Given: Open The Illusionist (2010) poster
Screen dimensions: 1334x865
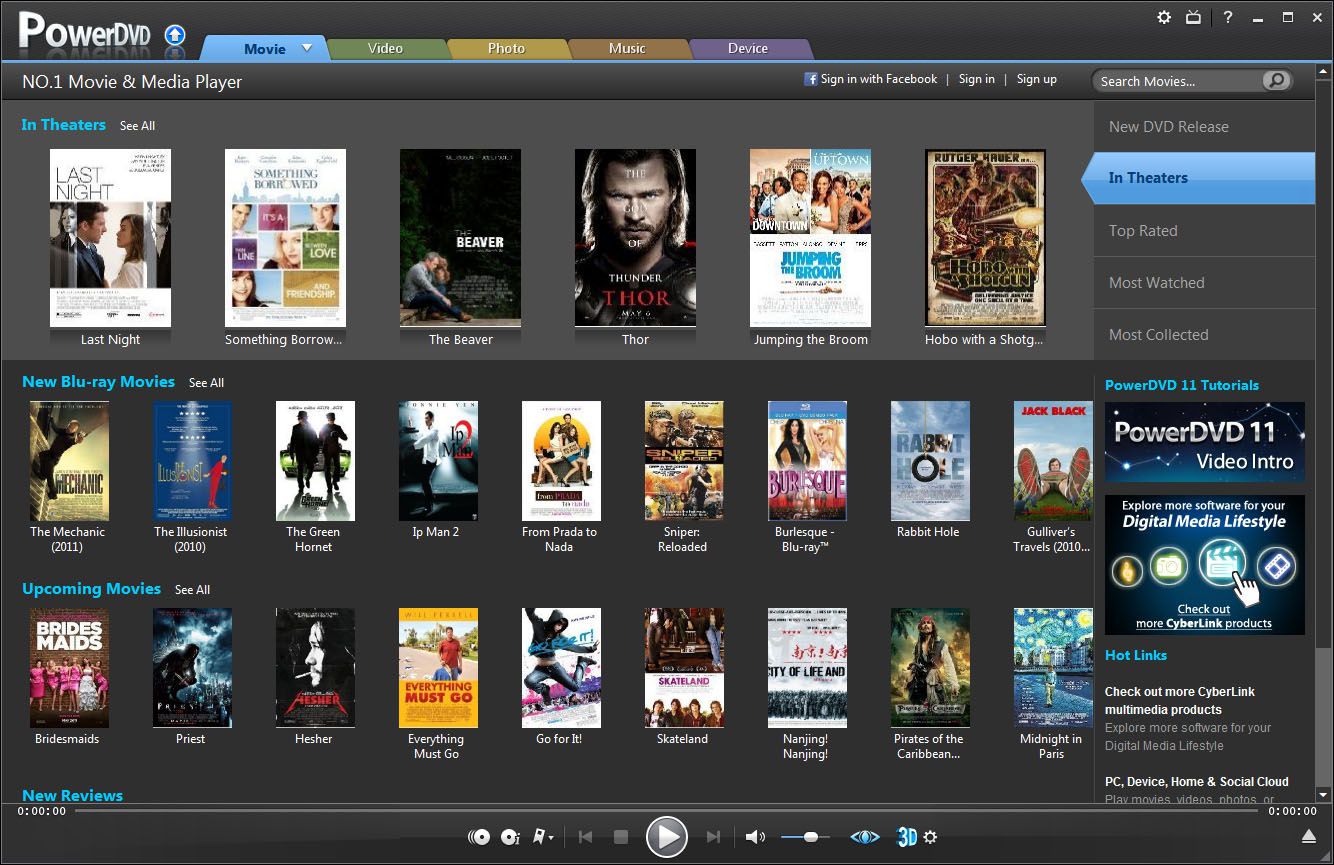Looking at the screenshot, I should 192,461.
